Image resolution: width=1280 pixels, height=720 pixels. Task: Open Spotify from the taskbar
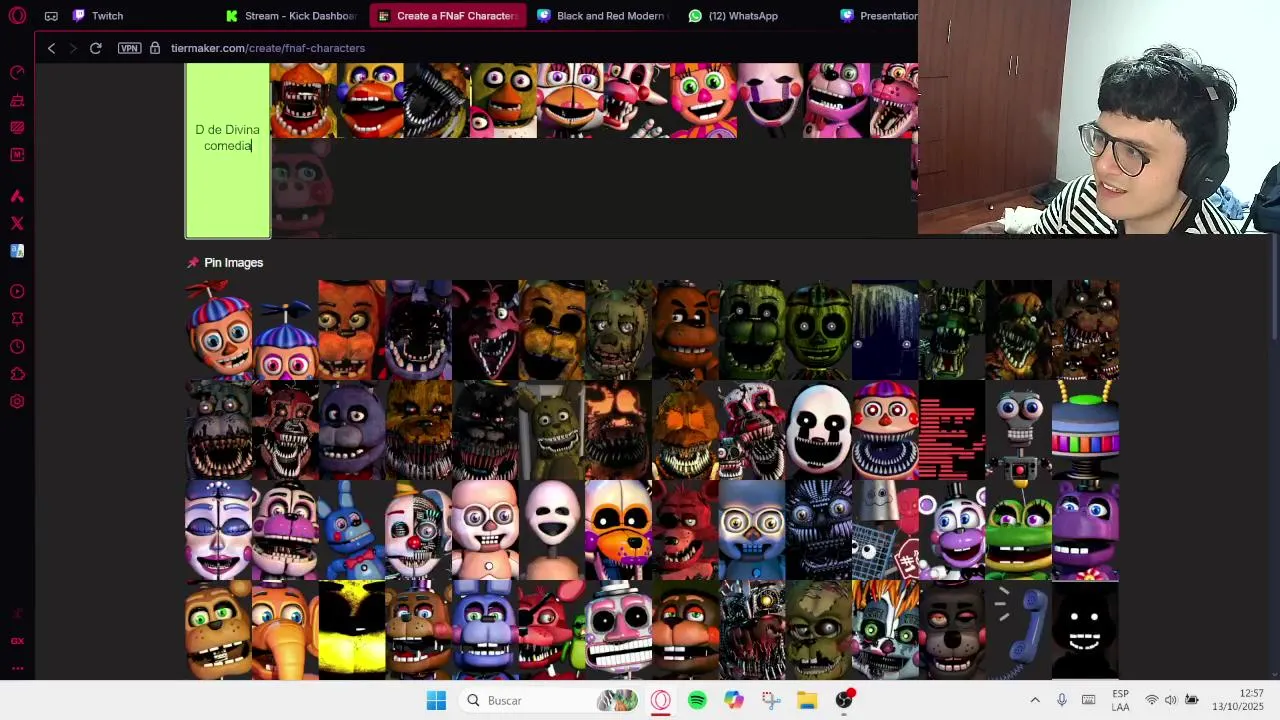[697, 701]
